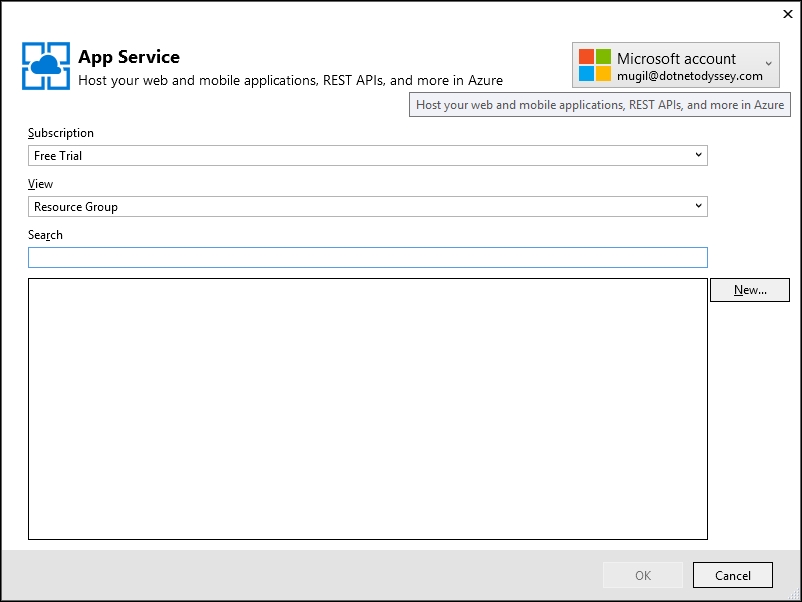The image size is (802, 602).
Task: Click the tooltip about hosting applications
Action: 599,105
